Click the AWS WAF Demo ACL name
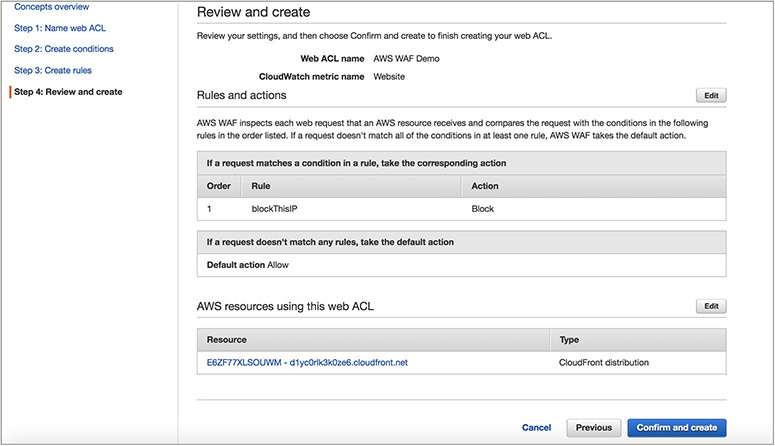Viewport: 775px width, 446px height. tap(406, 59)
